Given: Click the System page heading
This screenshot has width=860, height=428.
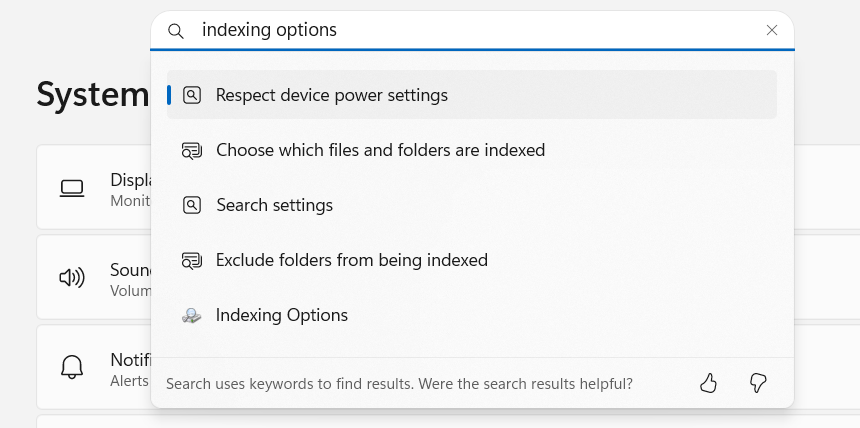Looking at the screenshot, I should (93, 94).
